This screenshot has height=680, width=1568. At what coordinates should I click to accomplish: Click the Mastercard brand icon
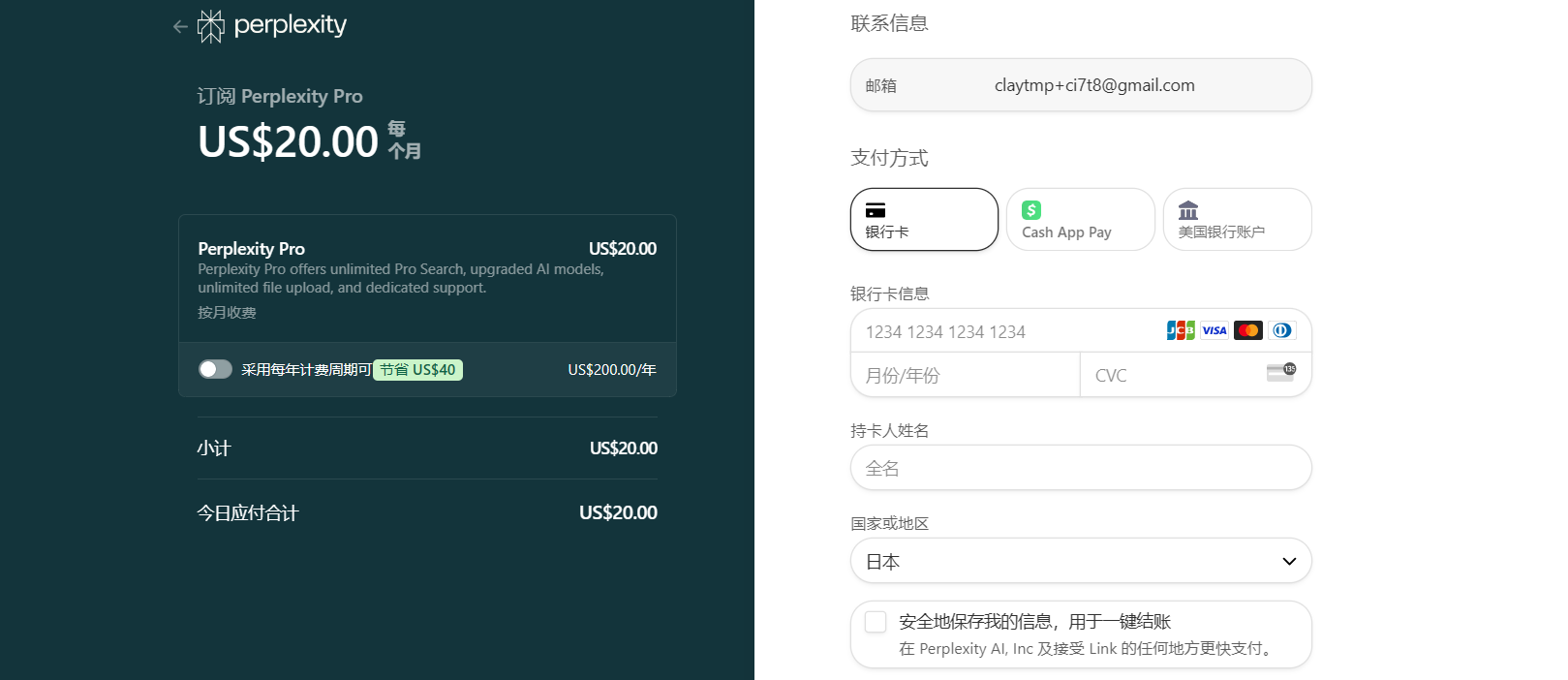1248,330
